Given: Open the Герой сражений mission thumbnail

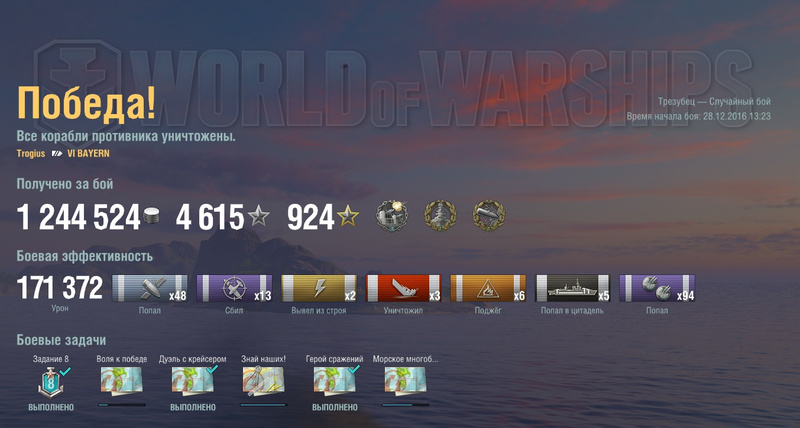Looking at the screenshot, I should 334,381.
